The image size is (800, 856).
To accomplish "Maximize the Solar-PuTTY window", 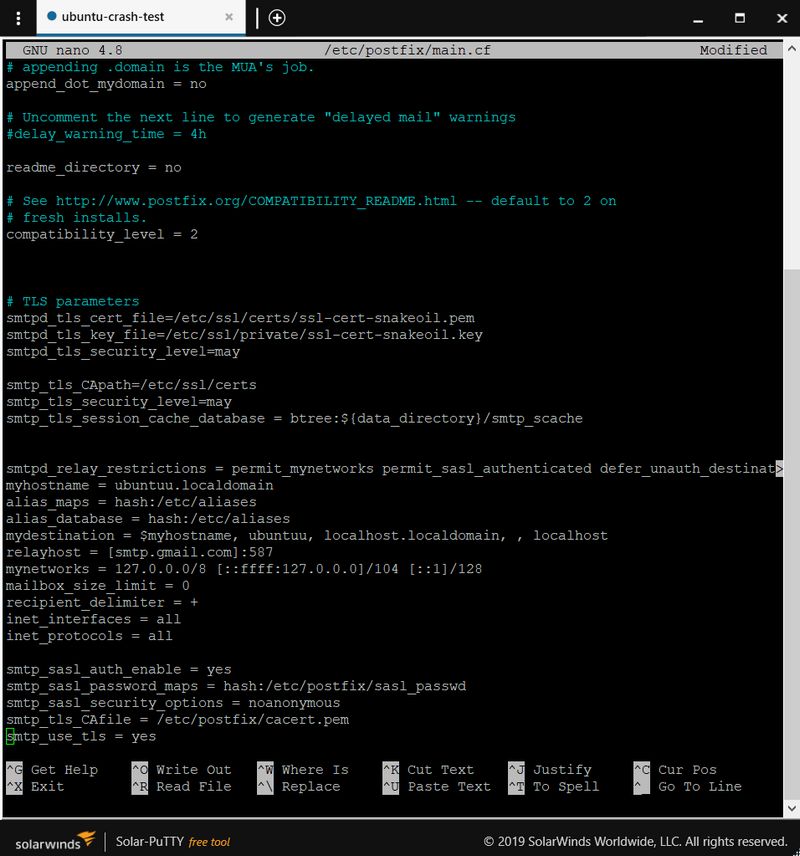I will [x=739, y=17].
